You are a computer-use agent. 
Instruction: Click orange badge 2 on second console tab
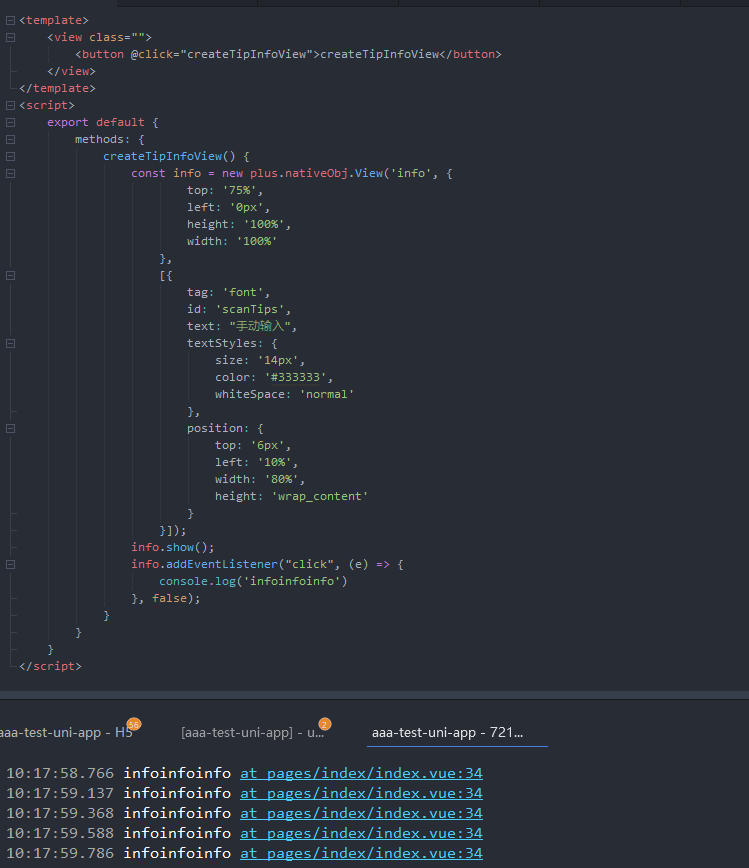click(x=325, y=724)
